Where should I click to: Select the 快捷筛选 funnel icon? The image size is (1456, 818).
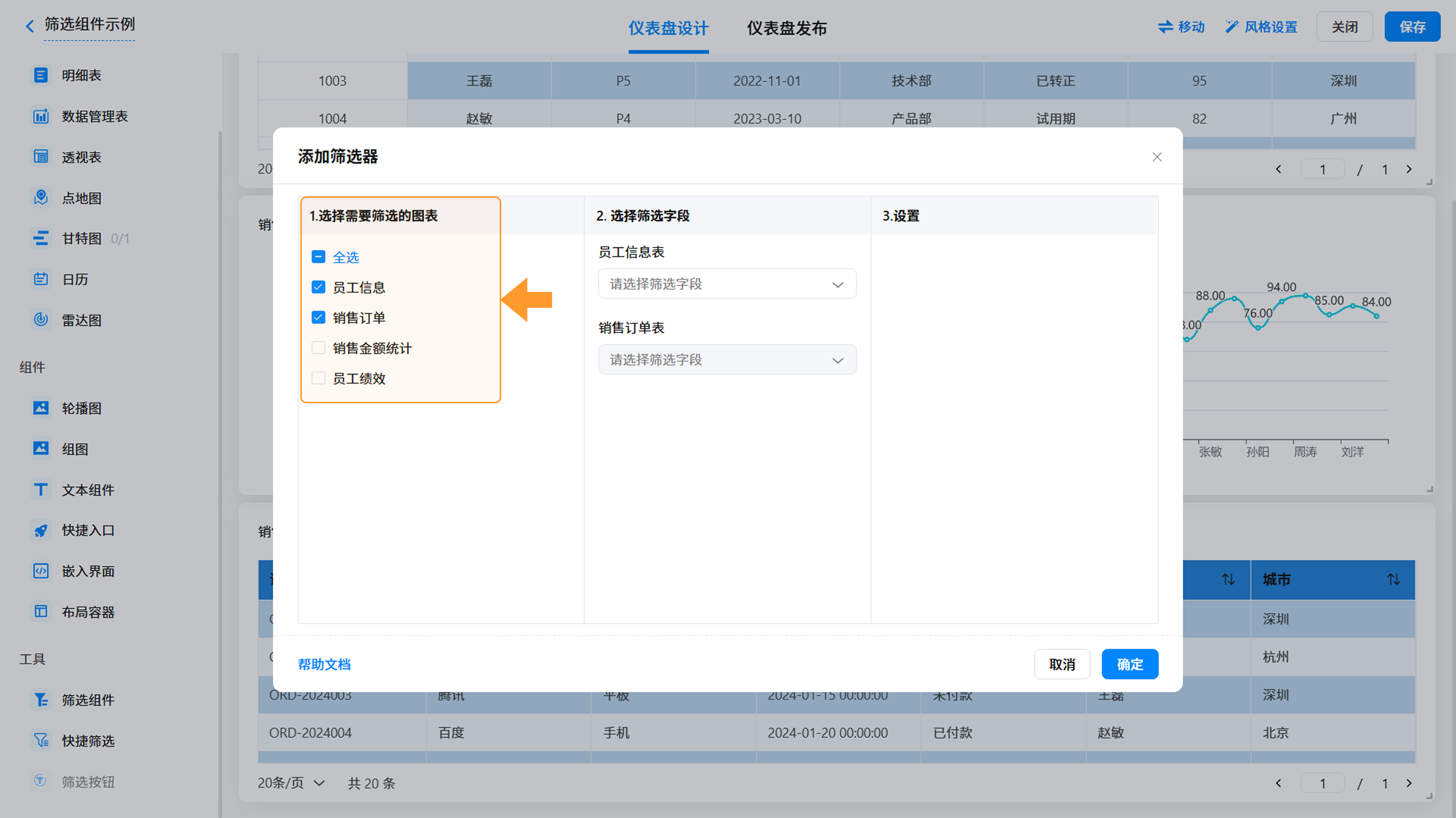(41, 740)
